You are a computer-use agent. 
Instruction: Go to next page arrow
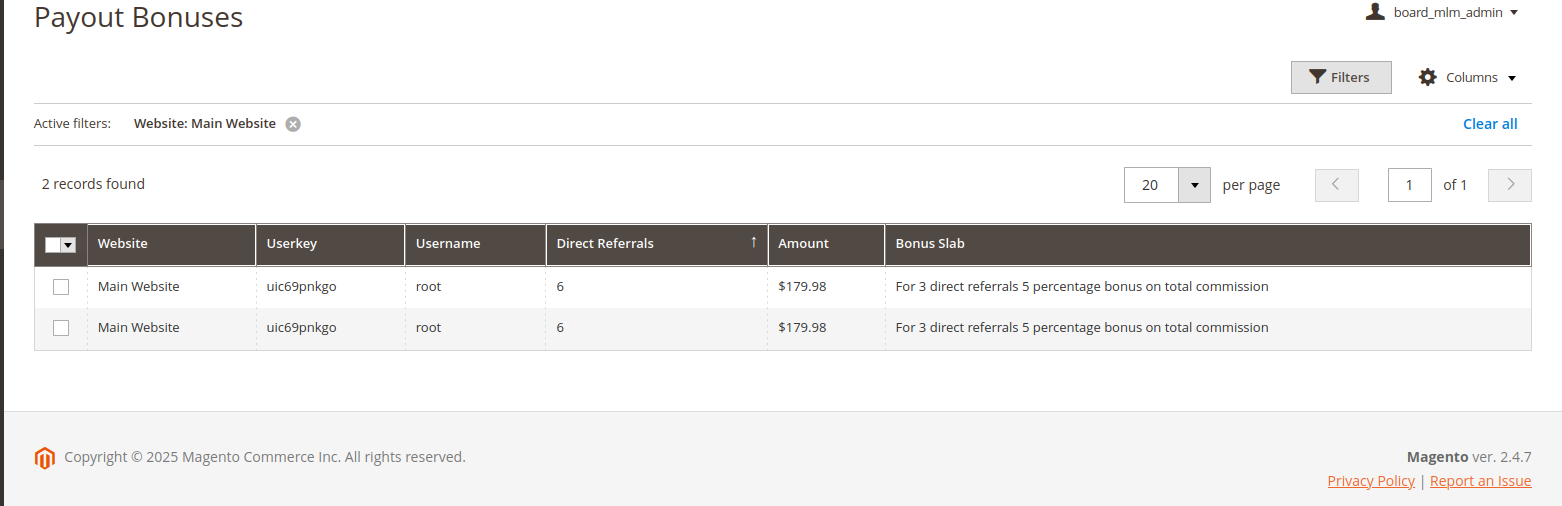pyautogui.click(x=1509, y=185)
